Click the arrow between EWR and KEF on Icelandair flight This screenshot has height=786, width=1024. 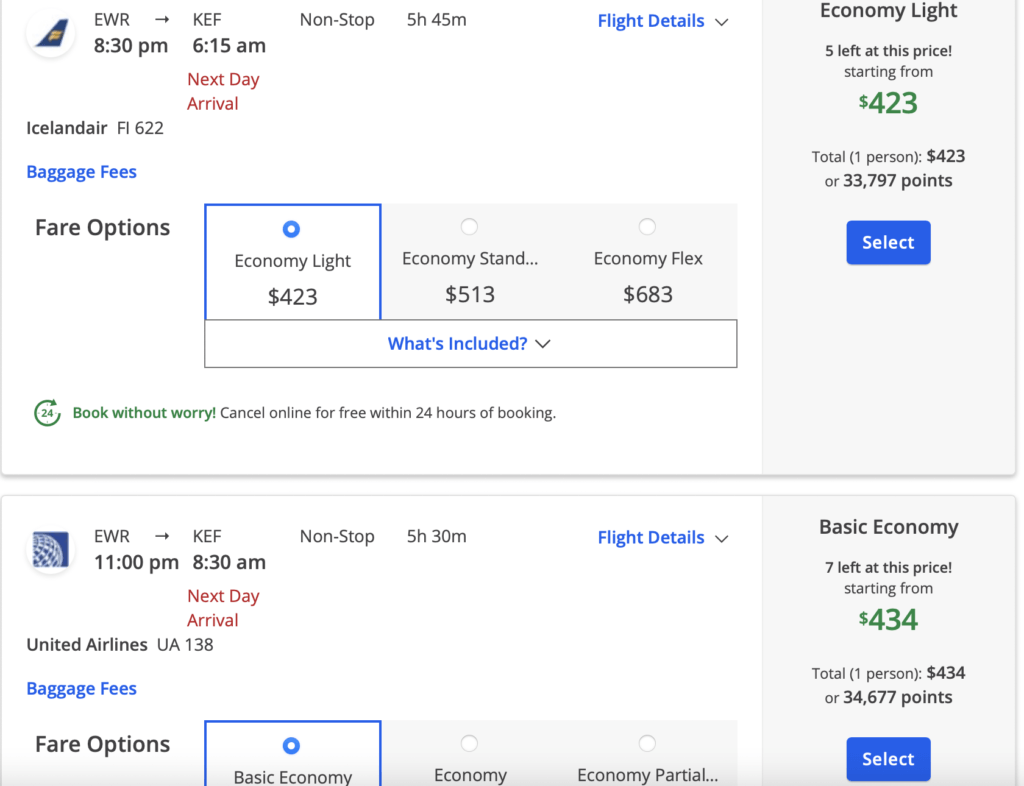click(x=159, y=18)
